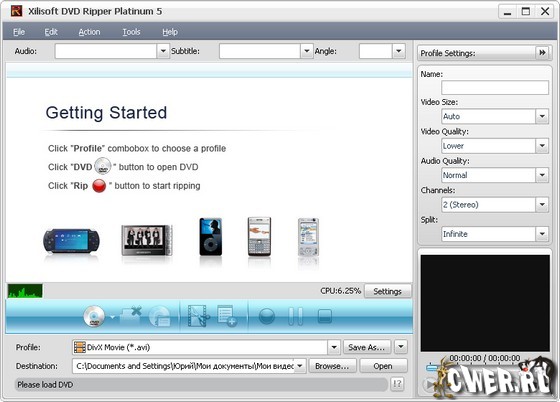560x402 pixels.
Task: Open the Clip video scissors tool
Action: 199,316
